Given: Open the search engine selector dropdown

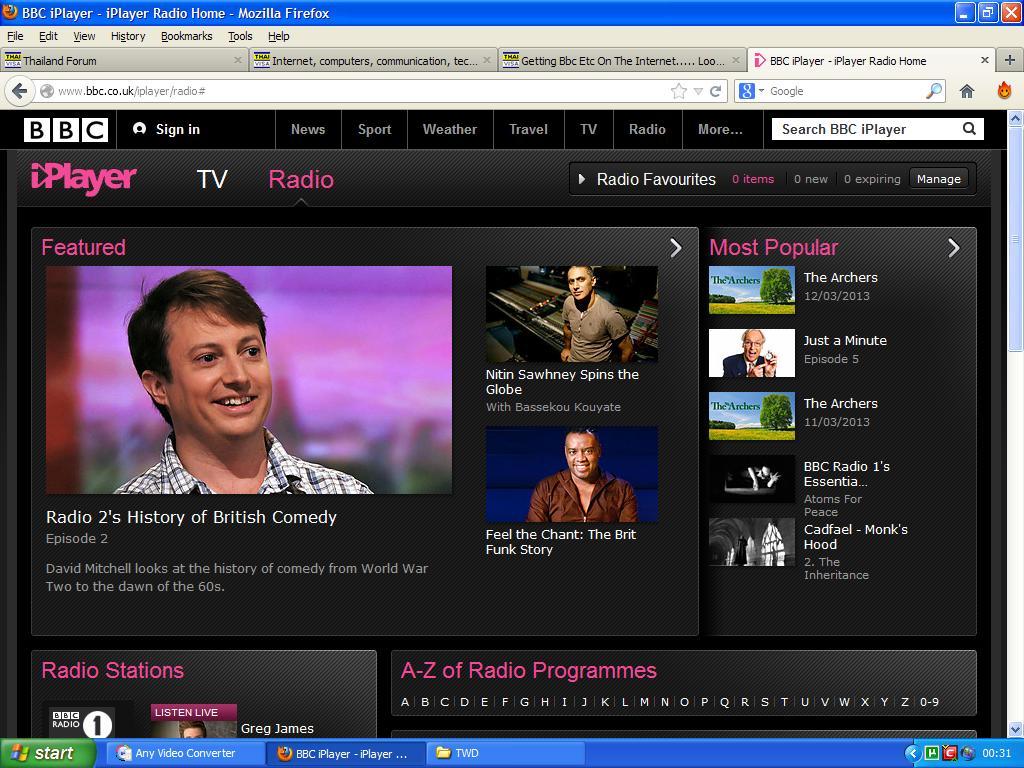Looking at the screenshot, I should (x=751, y=91).
